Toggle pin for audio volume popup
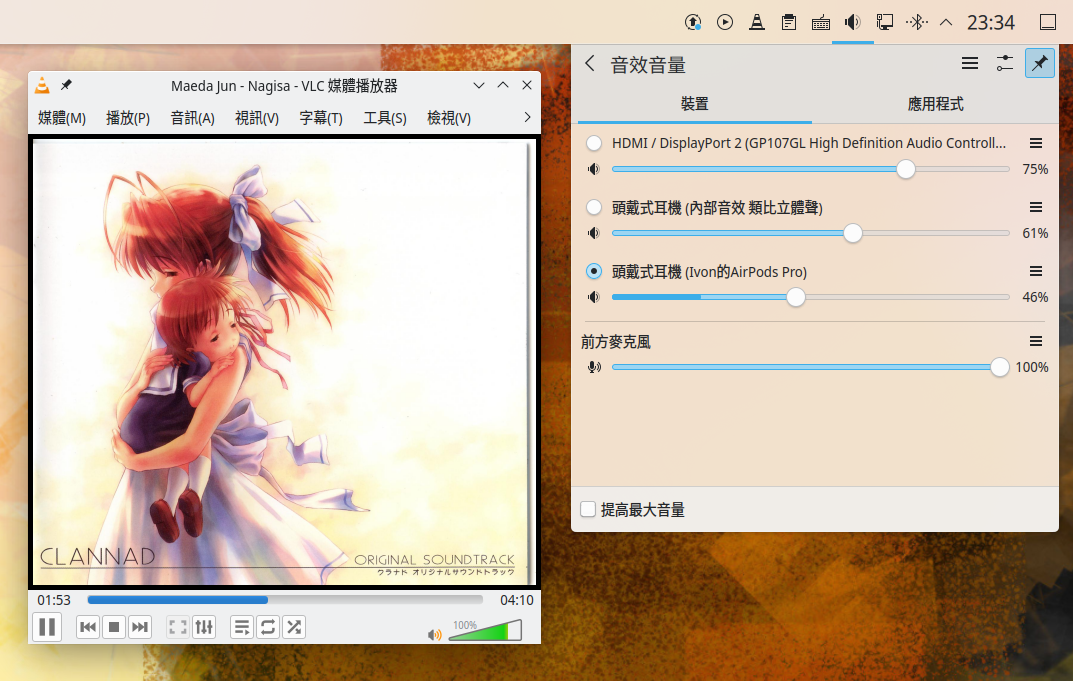This screenshot has width=1073, height=681. click(1039, 63)
